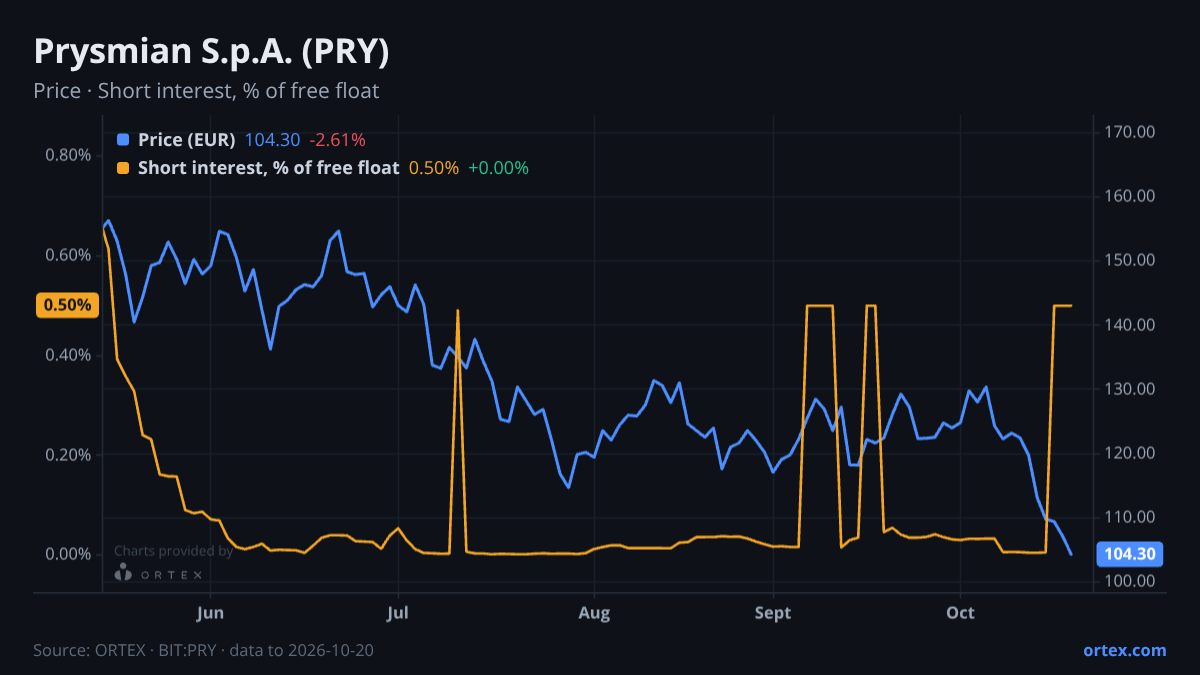Click the 140.00 right axis label
The height and width of the screenshot is (675, 1200).
[1131, 325]
